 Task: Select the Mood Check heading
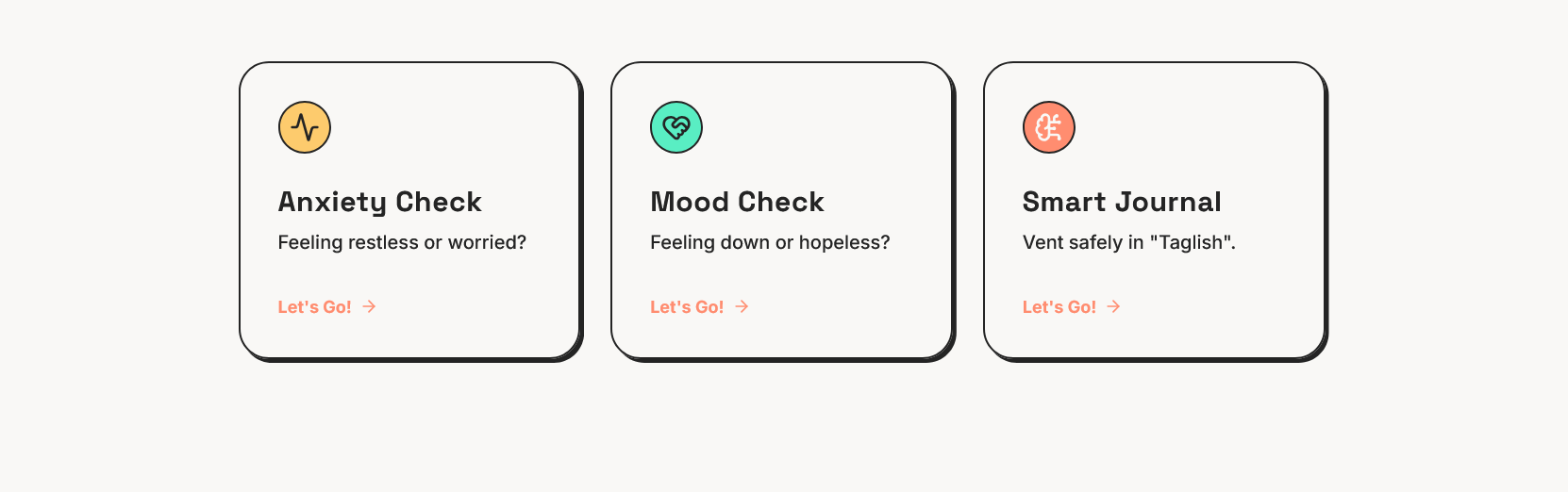737,202
